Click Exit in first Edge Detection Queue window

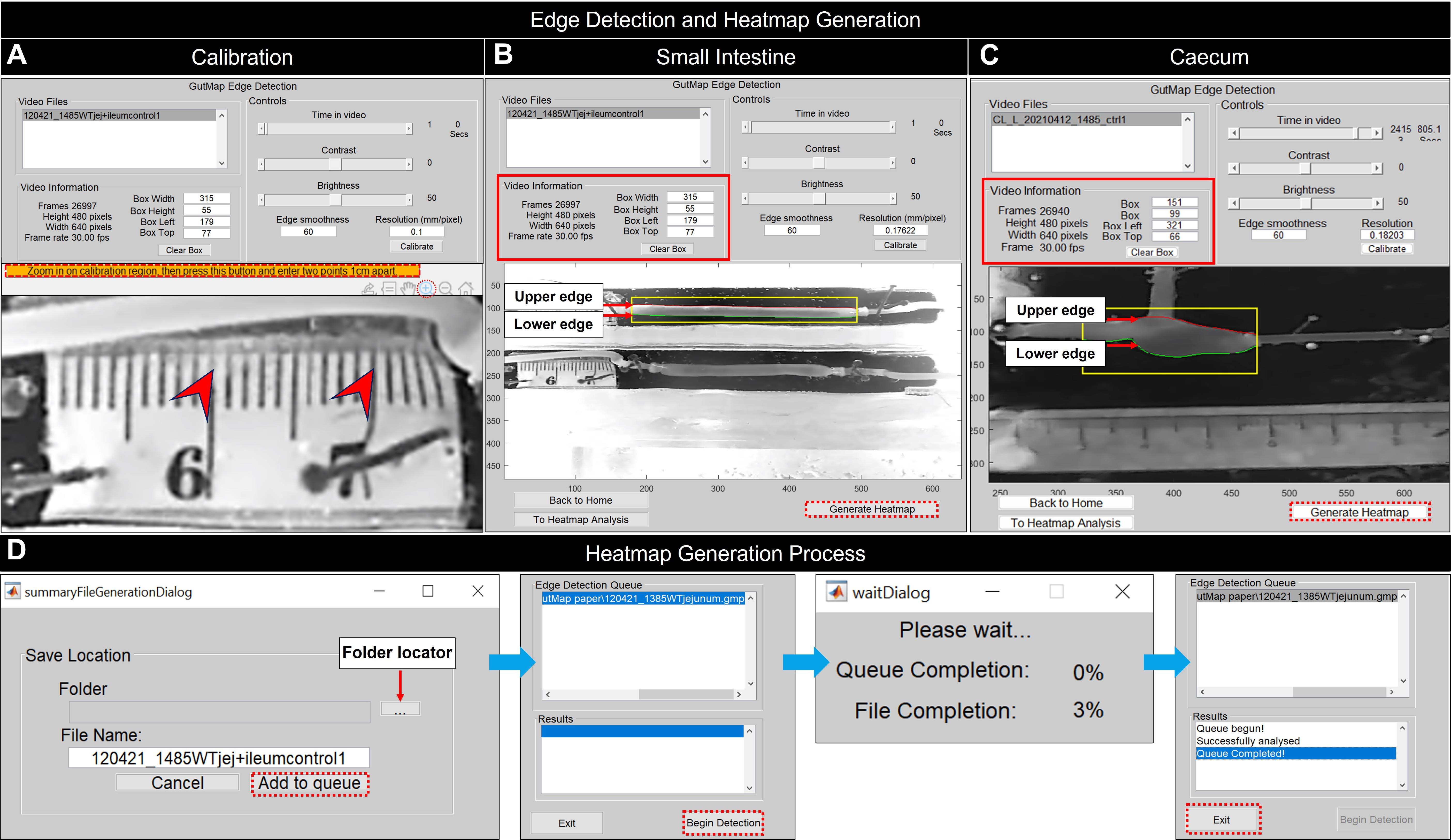pyautogui.click(x=567, y=823)
